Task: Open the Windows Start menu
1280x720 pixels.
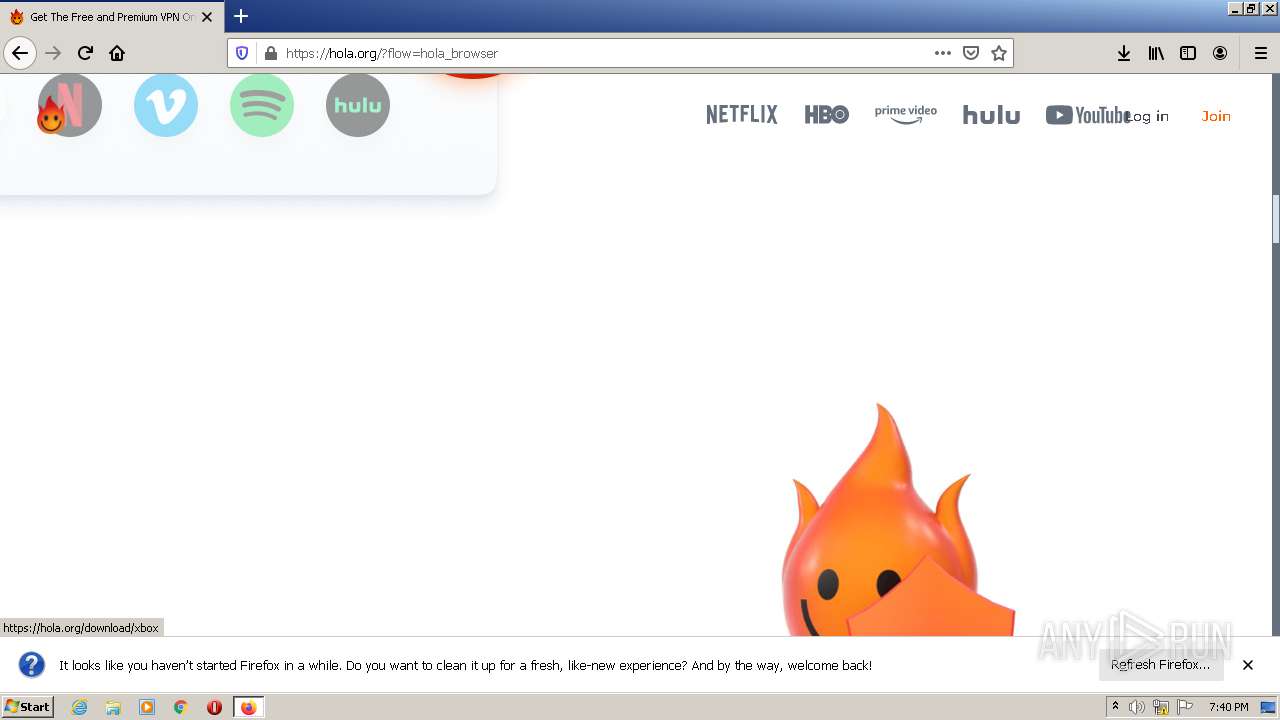Action: point(28,706)
